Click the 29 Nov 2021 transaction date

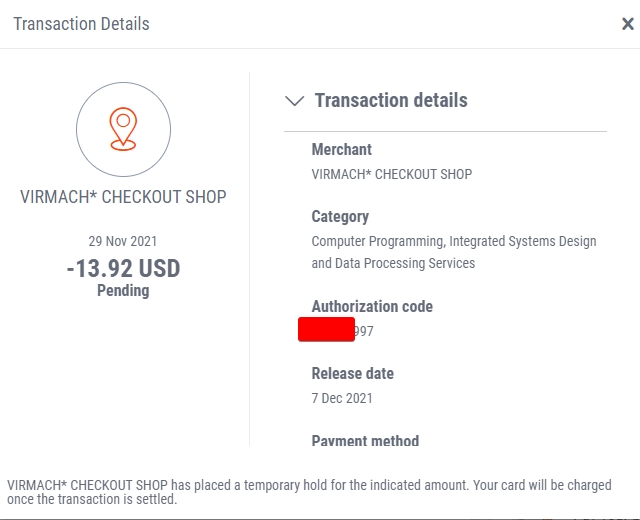(x=123, y=241)
